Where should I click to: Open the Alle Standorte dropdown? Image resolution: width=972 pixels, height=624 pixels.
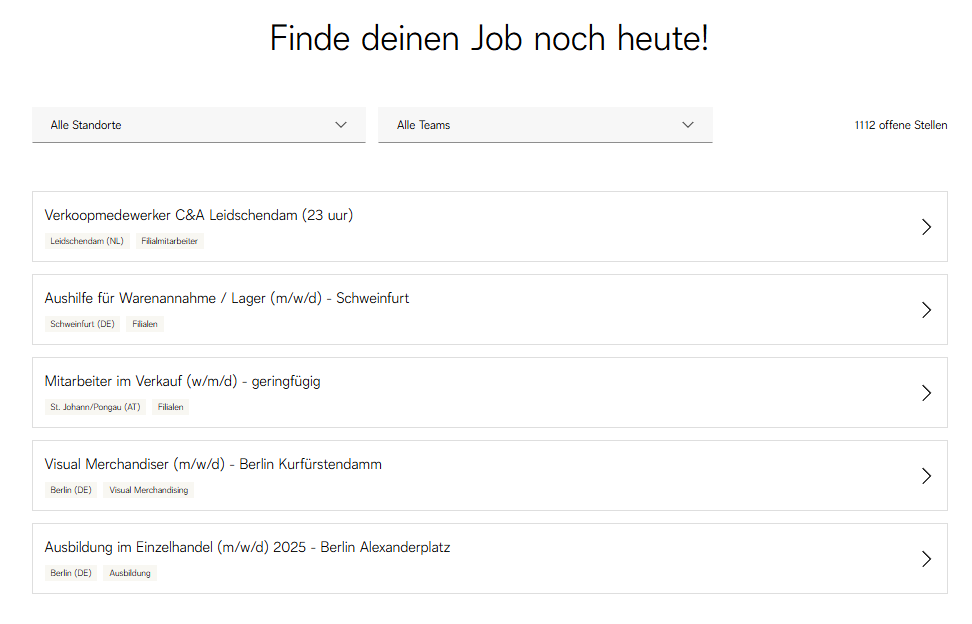pyautogui.click(x=198, y=124)
